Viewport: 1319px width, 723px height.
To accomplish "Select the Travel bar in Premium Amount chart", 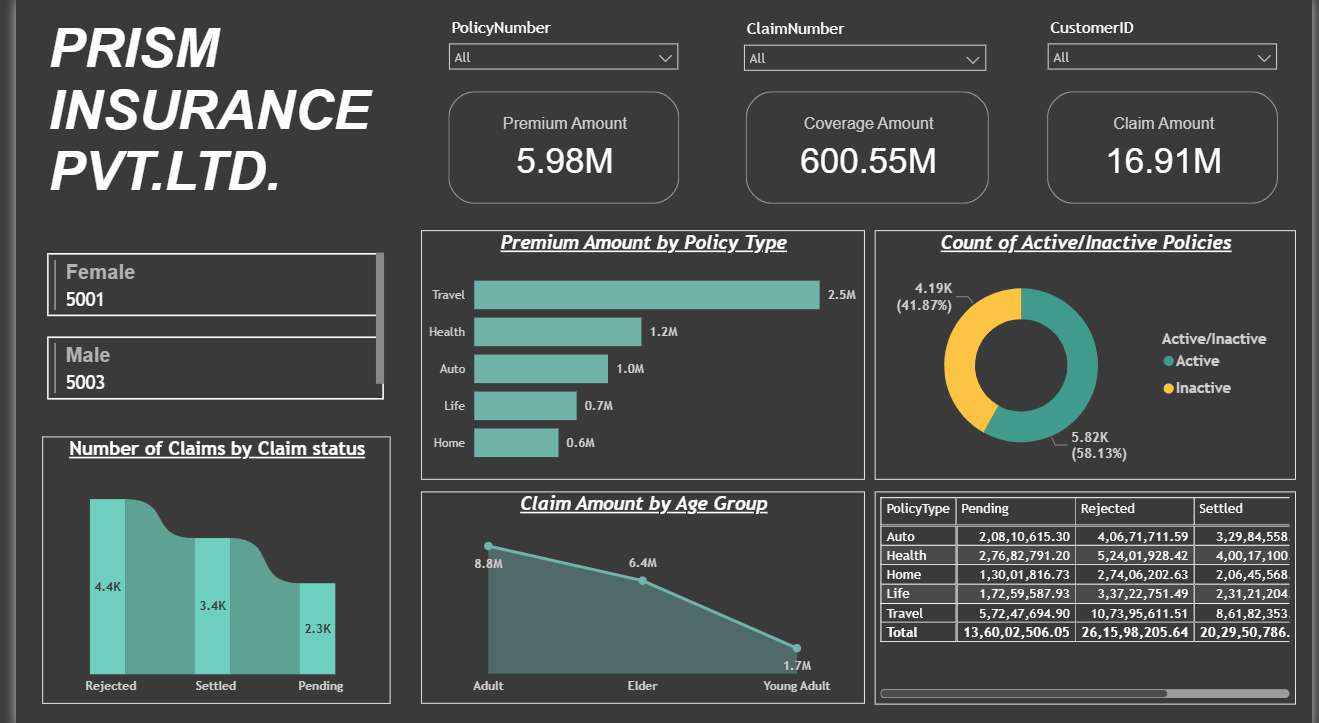I will pos(646,294).
